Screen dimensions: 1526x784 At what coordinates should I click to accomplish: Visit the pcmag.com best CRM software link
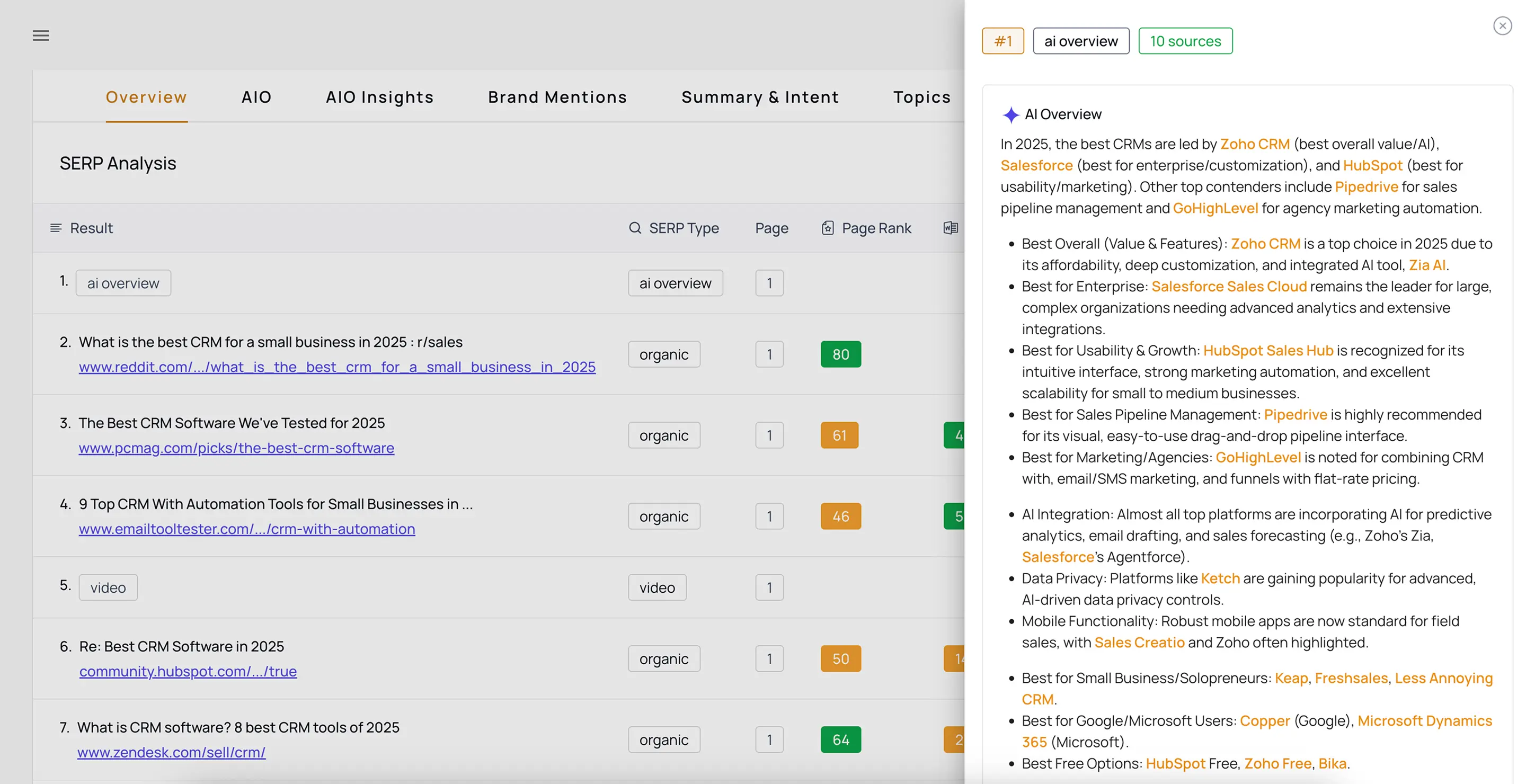click(x=236, y=448)
